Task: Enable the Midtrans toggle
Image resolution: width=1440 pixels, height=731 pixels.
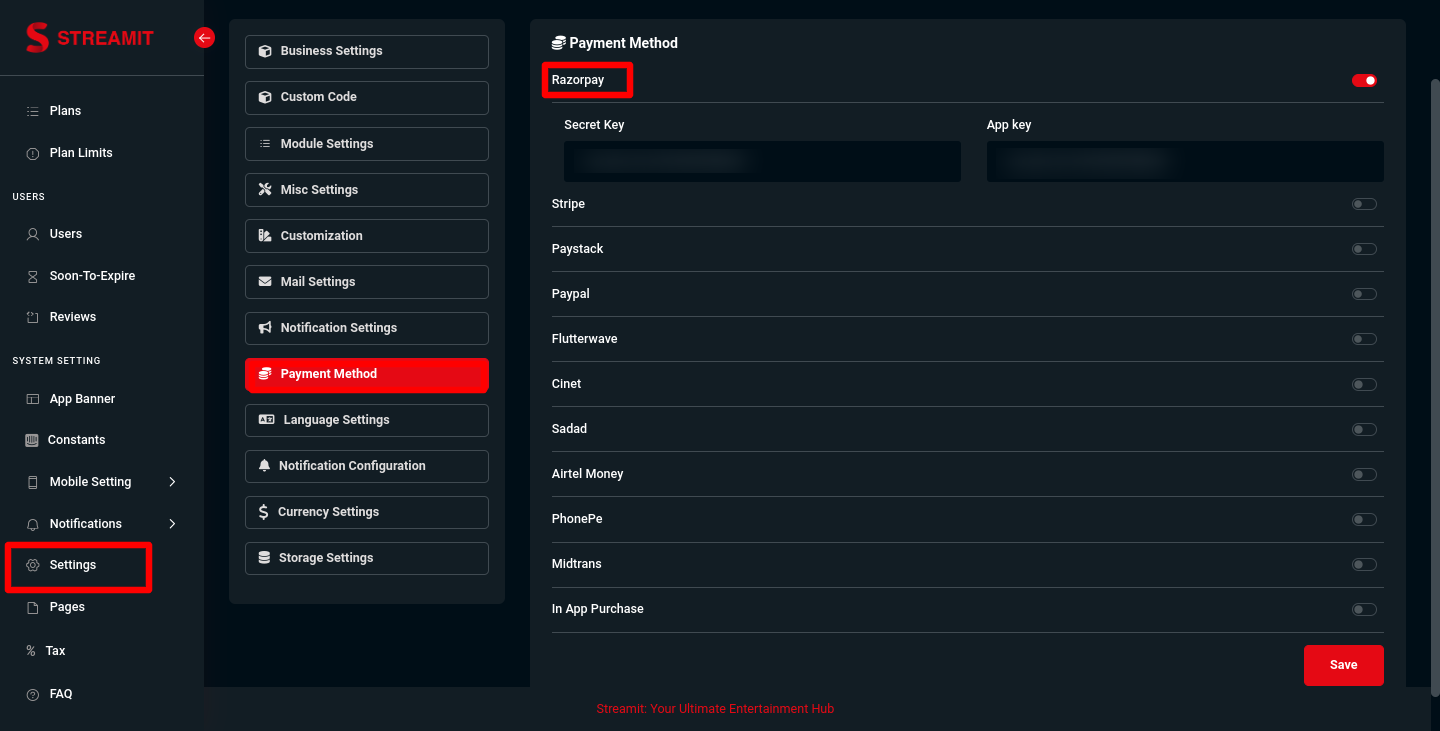Action: click(x=1364, y=564)
